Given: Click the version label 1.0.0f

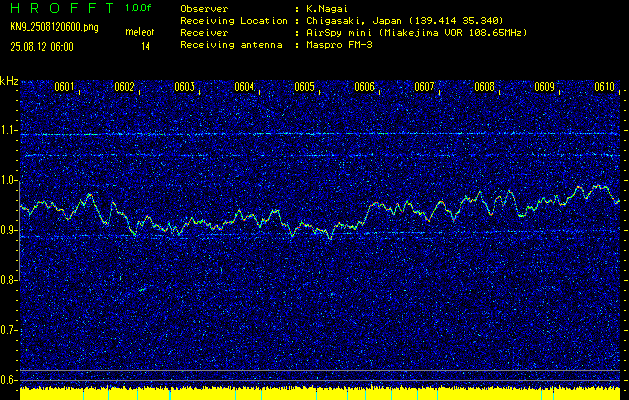Looking at the screenshot, I should click(138, 8).
